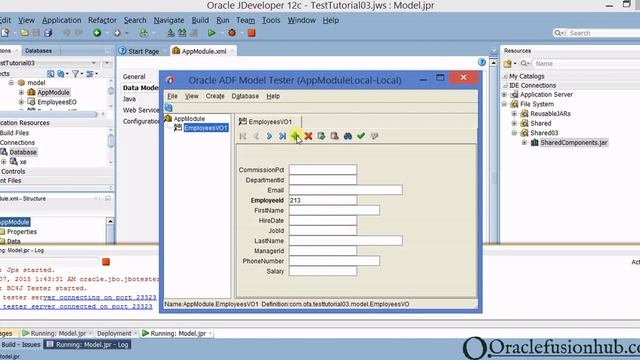Screen dimensions: 640x360
Task: Open Deployment tab in log area
Action: click(114, 333)
